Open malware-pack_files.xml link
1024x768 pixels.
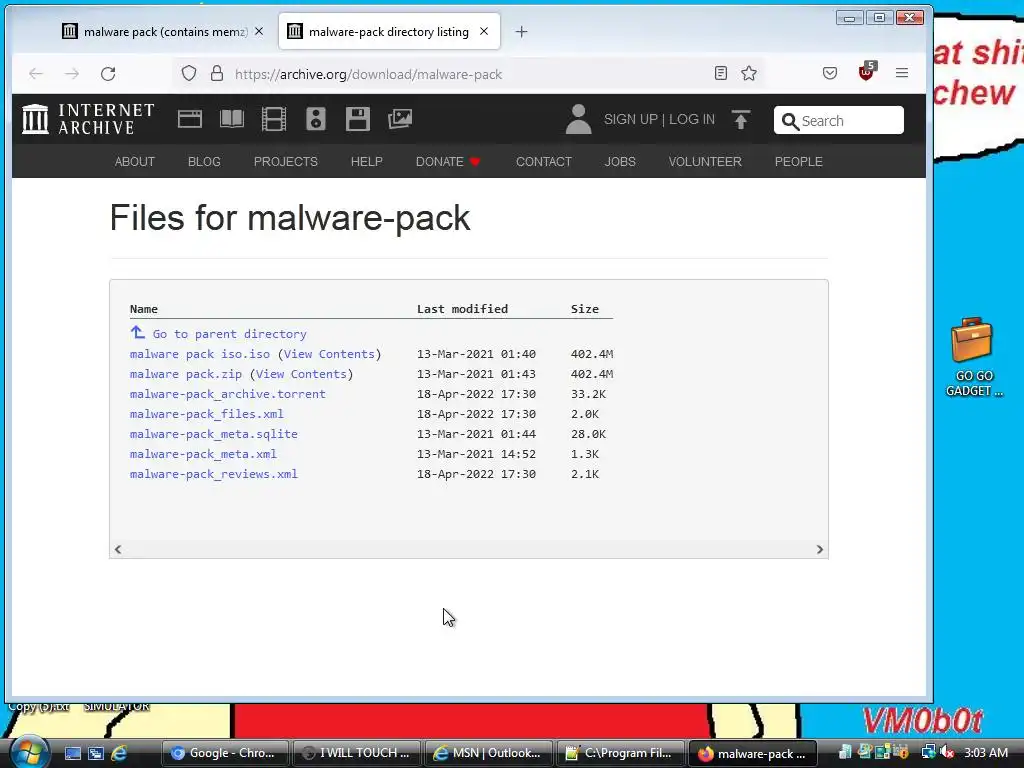[x=206, y=414]
